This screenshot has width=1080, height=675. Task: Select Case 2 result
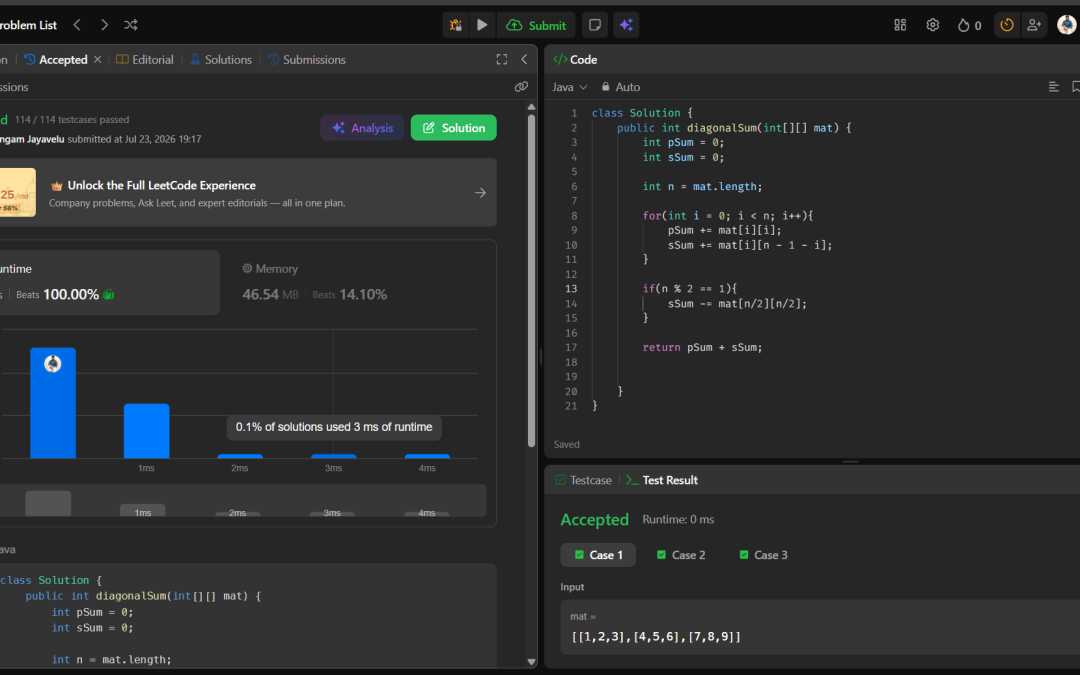coord(681,555)
